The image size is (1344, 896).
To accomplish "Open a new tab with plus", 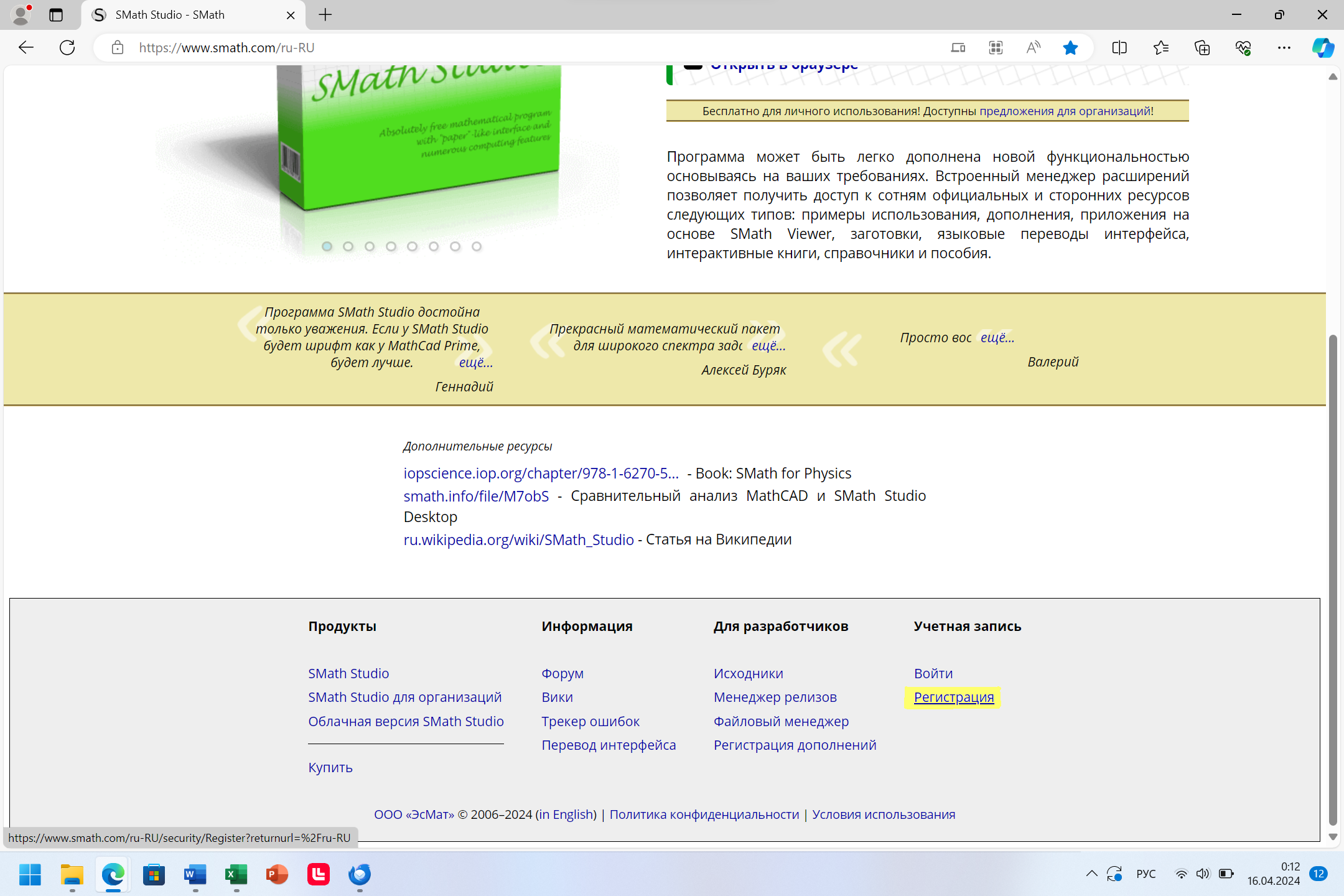I will click(325, 15).
